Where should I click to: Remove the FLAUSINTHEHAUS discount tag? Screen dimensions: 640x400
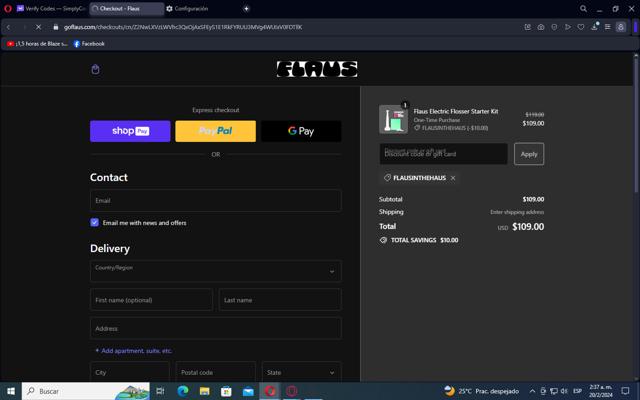(453, 178)
